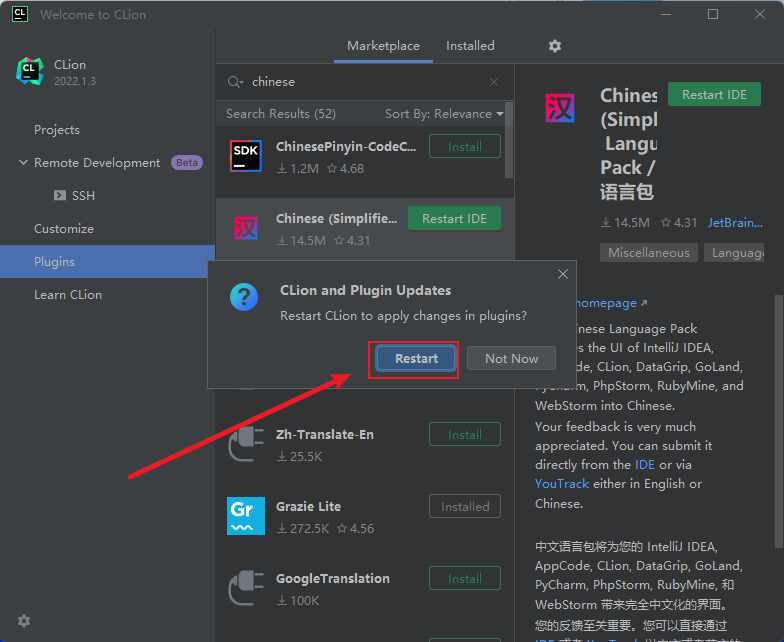Click the Restart button in the dialog
Image resolution: width=784 pixels, height=642 pixels.
(416, 358)
